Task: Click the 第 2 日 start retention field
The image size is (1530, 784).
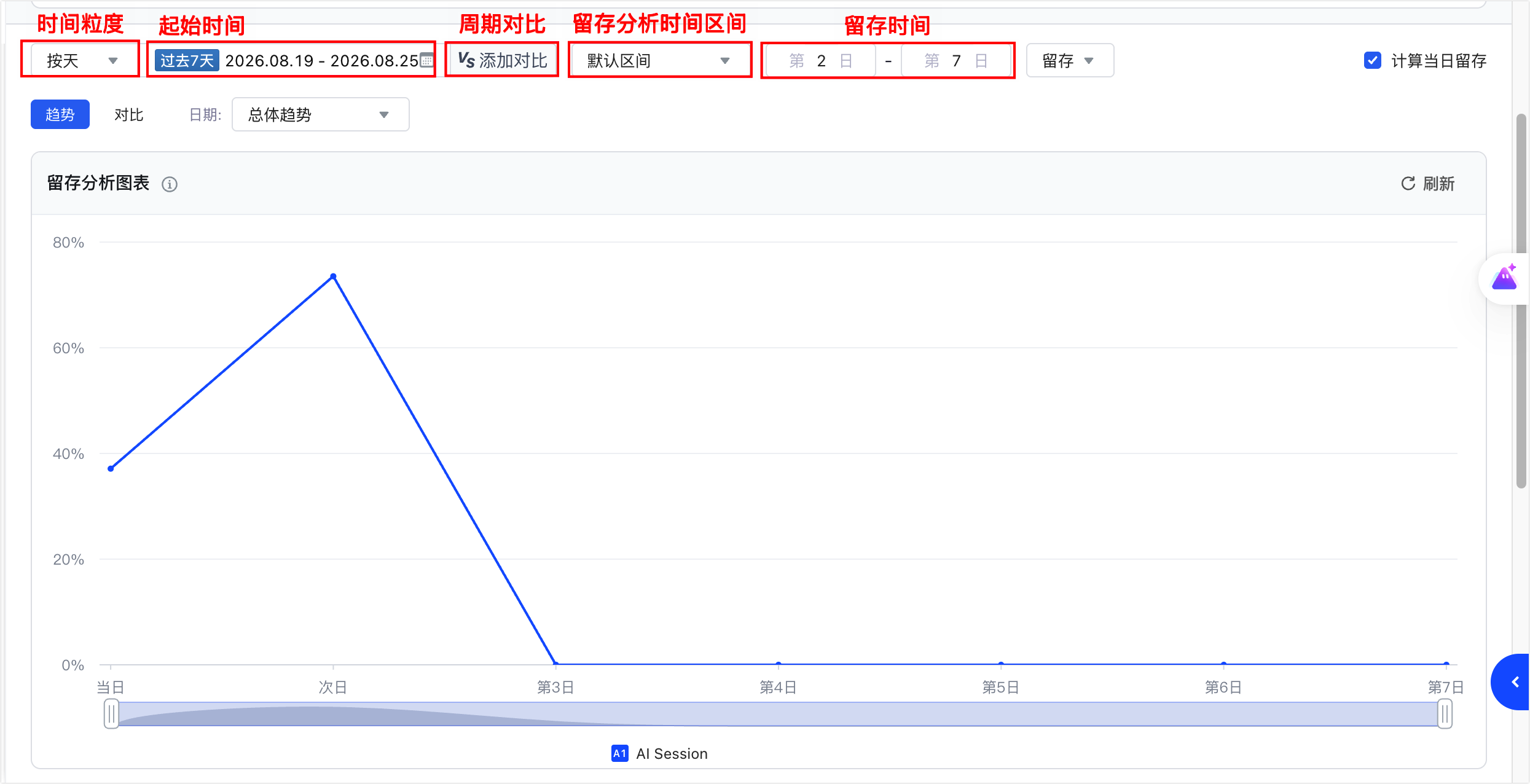Action: (821, 60)
